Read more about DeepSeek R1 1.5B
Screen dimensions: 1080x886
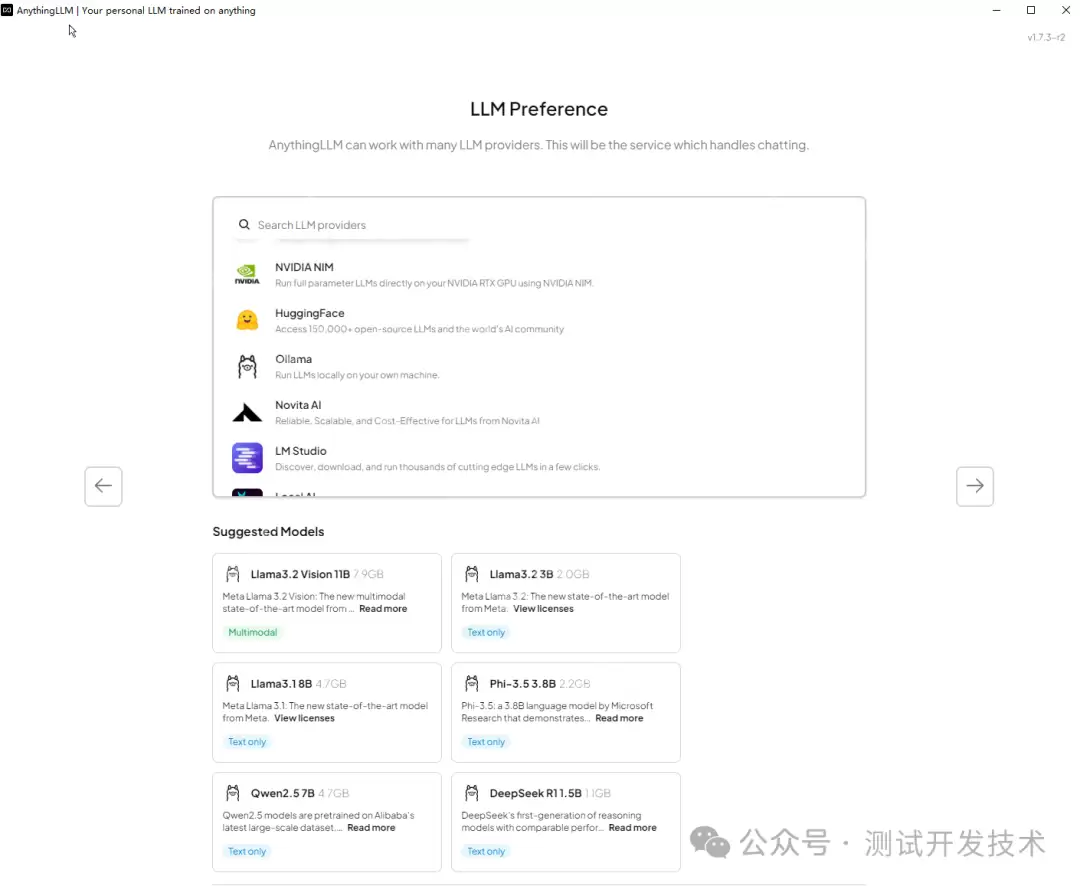pos(632,827)
